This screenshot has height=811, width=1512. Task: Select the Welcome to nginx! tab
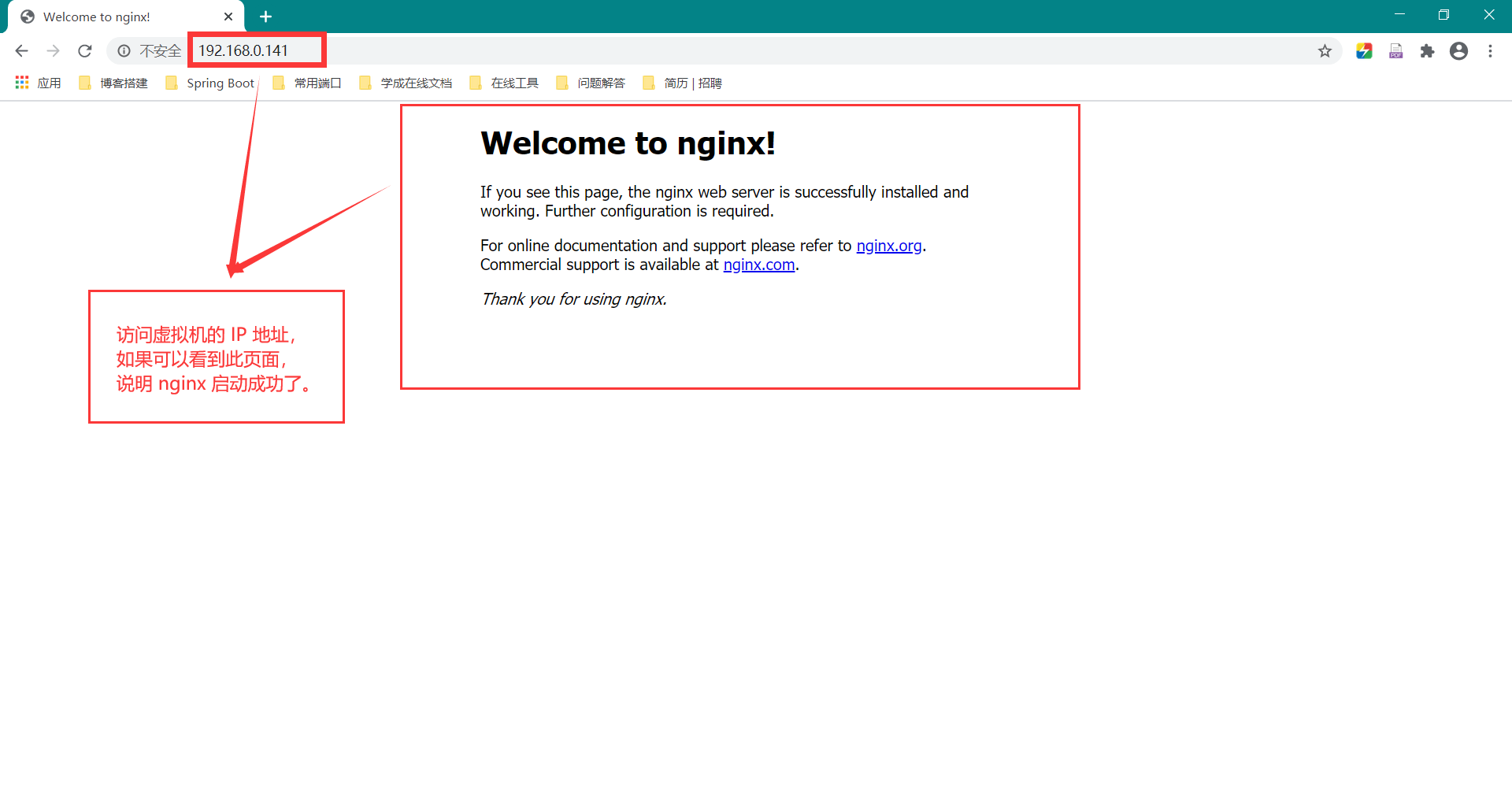coord(118,17)
